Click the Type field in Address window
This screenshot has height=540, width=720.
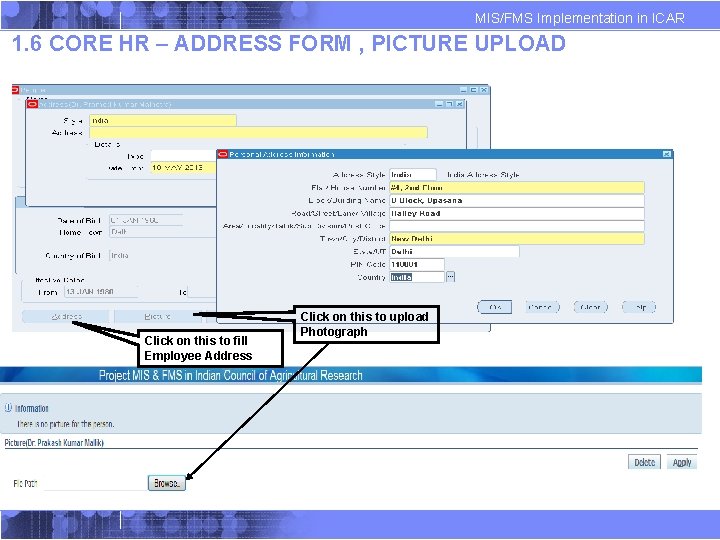pyautogui.click(x=183, y=156)
